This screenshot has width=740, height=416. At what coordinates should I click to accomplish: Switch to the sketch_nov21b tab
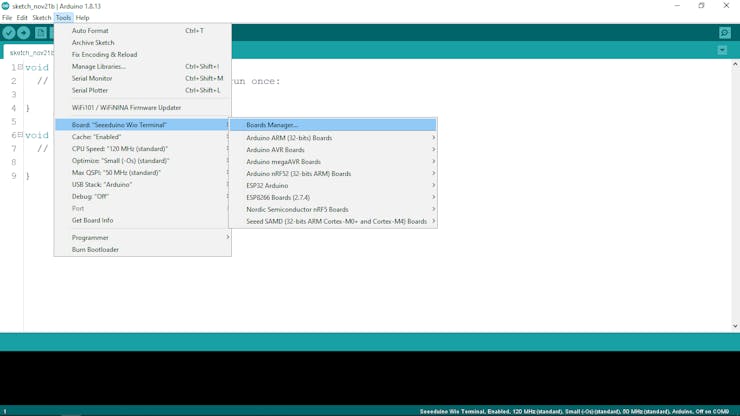click(29, 52)
